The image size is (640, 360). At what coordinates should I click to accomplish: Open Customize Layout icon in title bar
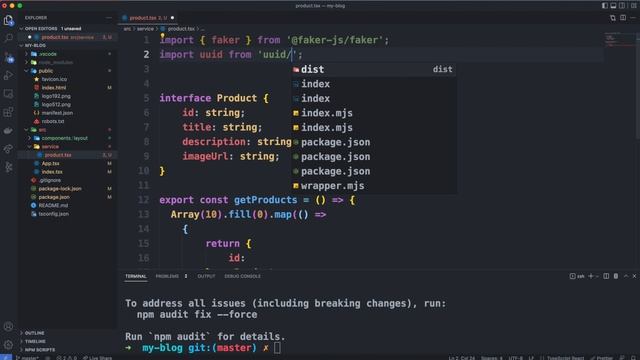pos(633,6)
